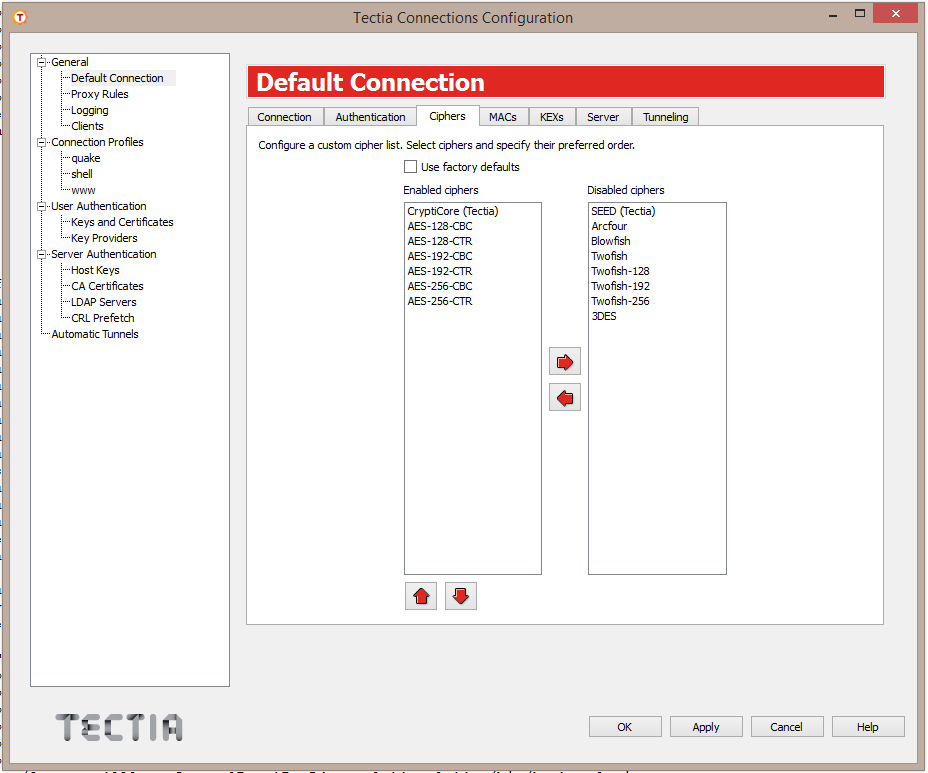Move enabled cipher up in order
928x773 pixels.
[421, 596]
